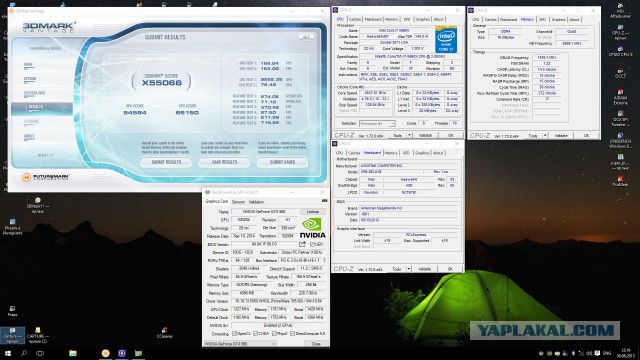Switch to Sensors tab in GPU-Z
This screenshot has height=360, width=640.
coord(238,202)
